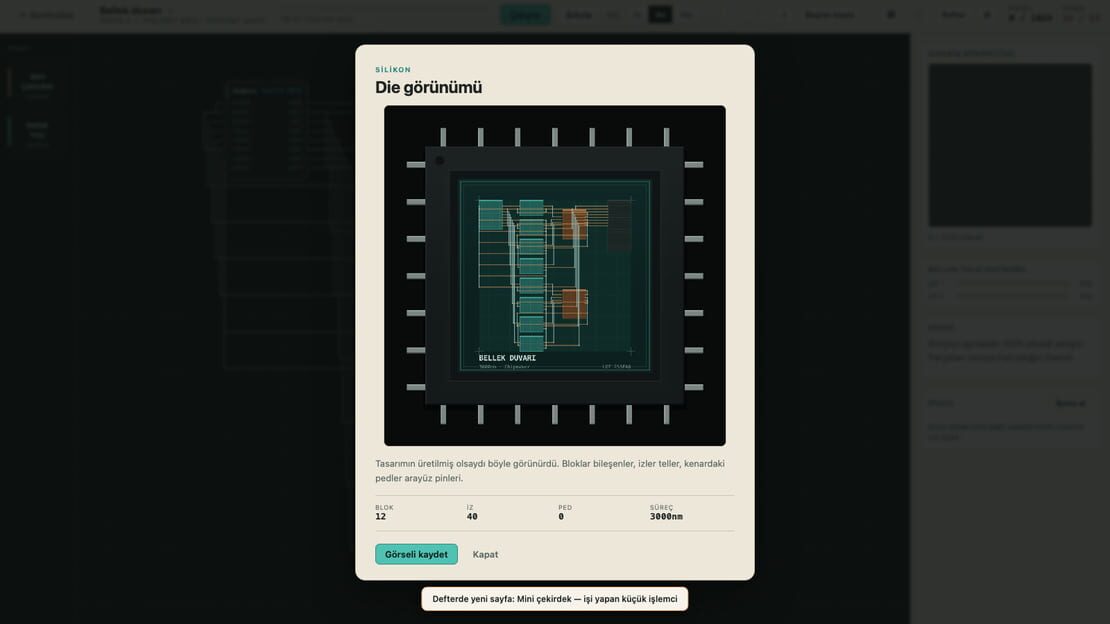Close the dialog using Kapat

(485, 554)
